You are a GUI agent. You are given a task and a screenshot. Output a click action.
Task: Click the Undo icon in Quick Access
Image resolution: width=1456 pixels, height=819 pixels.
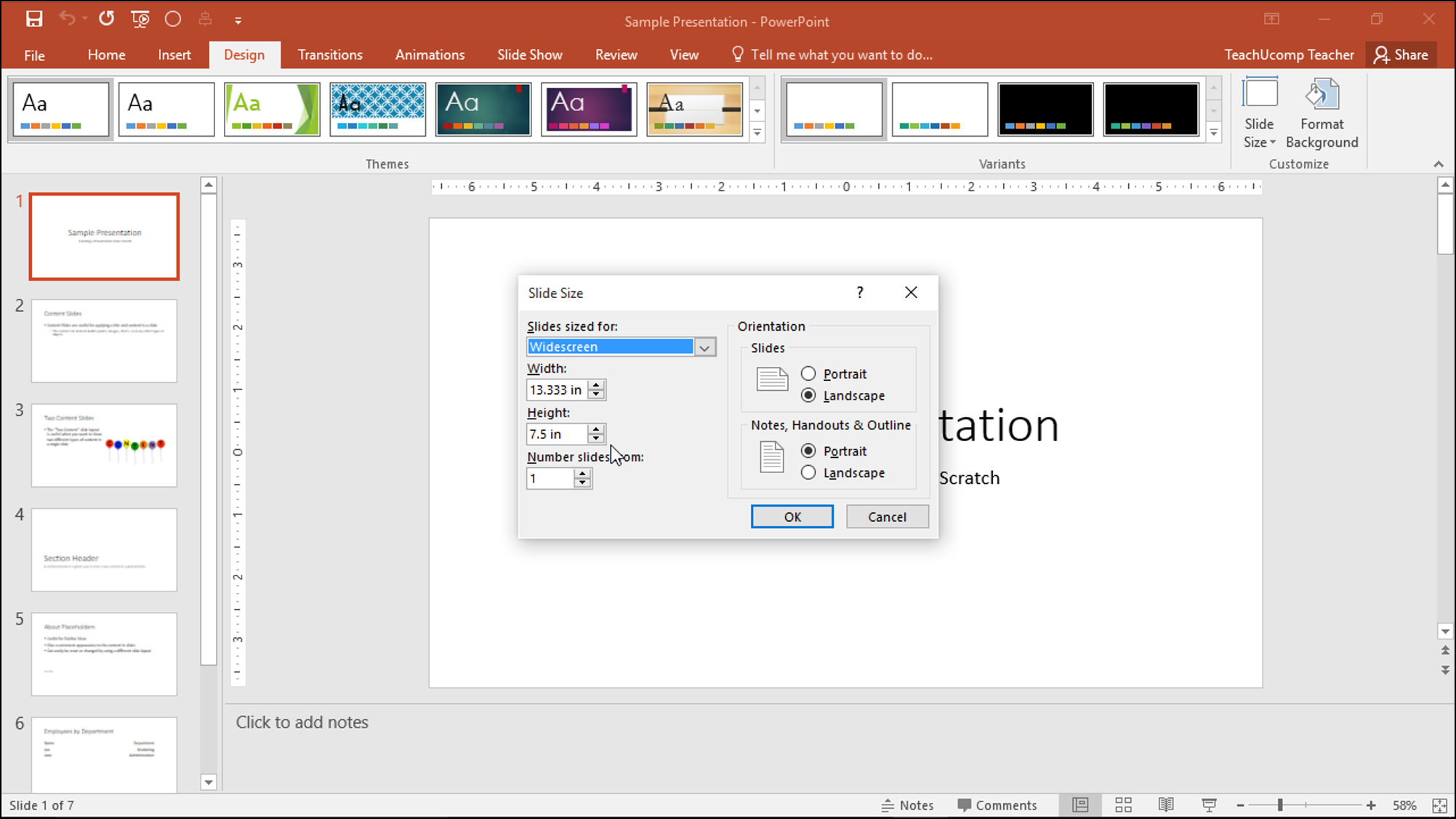(x=65, y=19)
